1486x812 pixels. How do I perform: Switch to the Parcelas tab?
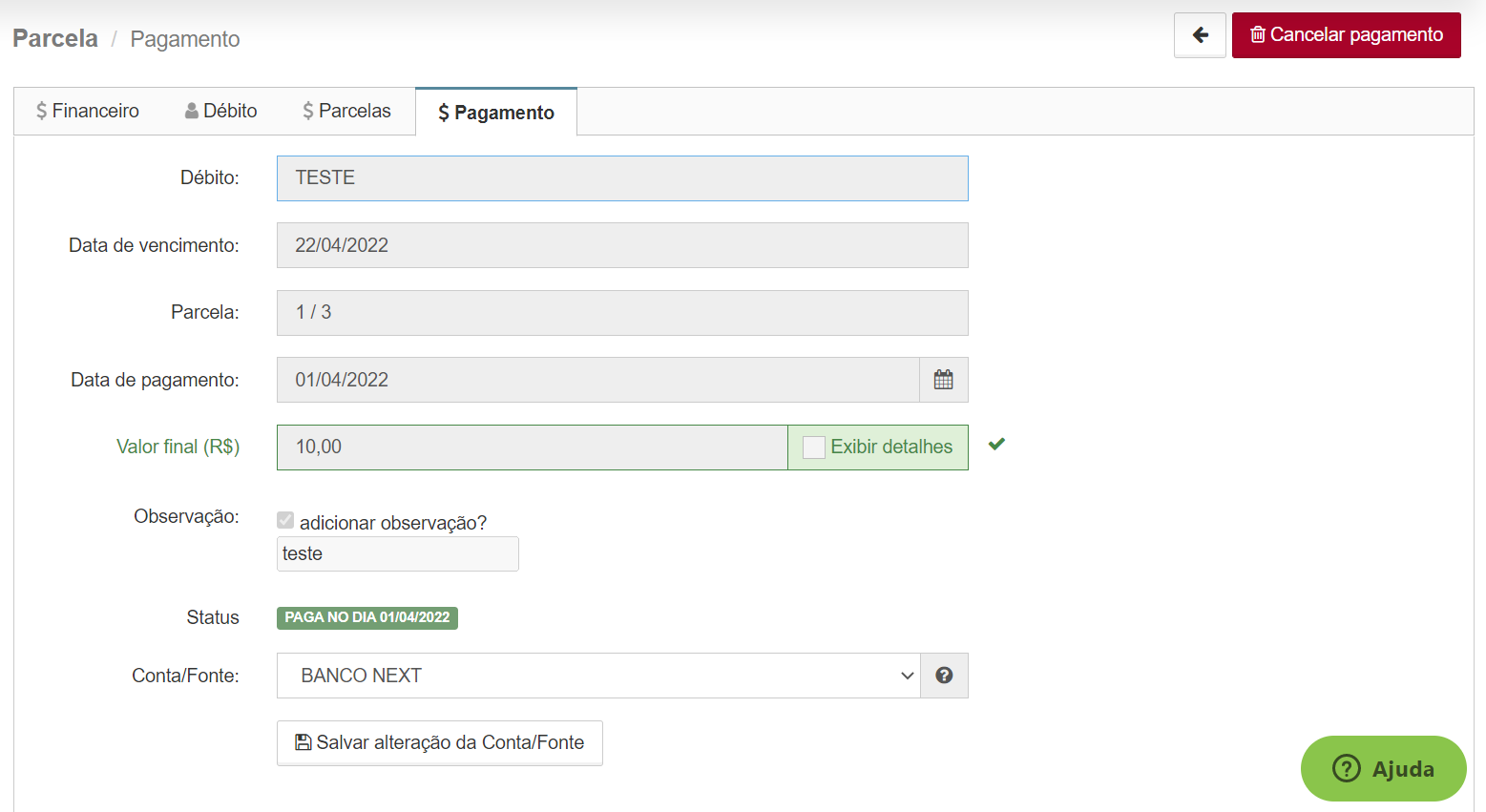(347, 111)
